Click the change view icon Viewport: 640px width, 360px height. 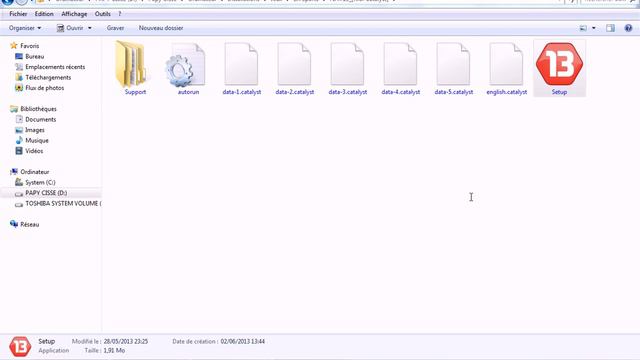coord(583,28)
